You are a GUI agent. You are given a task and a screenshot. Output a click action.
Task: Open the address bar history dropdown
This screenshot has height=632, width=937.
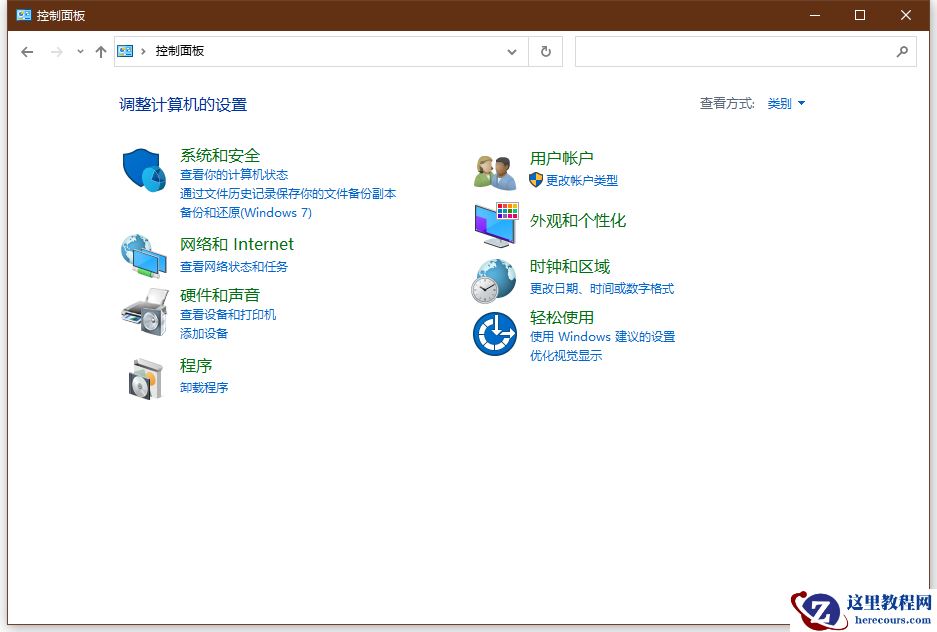(x=511, y=51)
